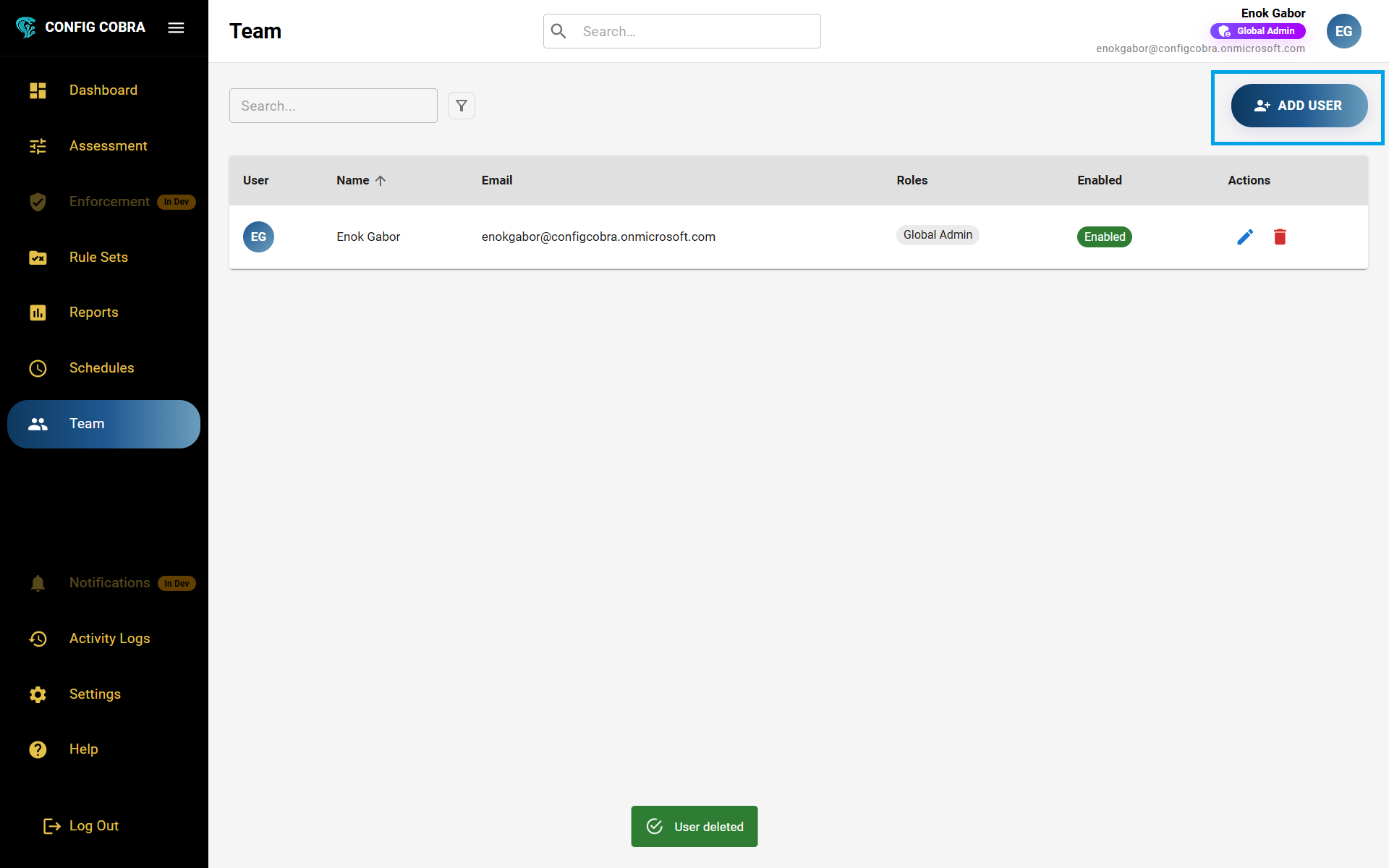Screen dimensions: 1389x868
Task: Click the Settings gear icon
Action: 38,694
